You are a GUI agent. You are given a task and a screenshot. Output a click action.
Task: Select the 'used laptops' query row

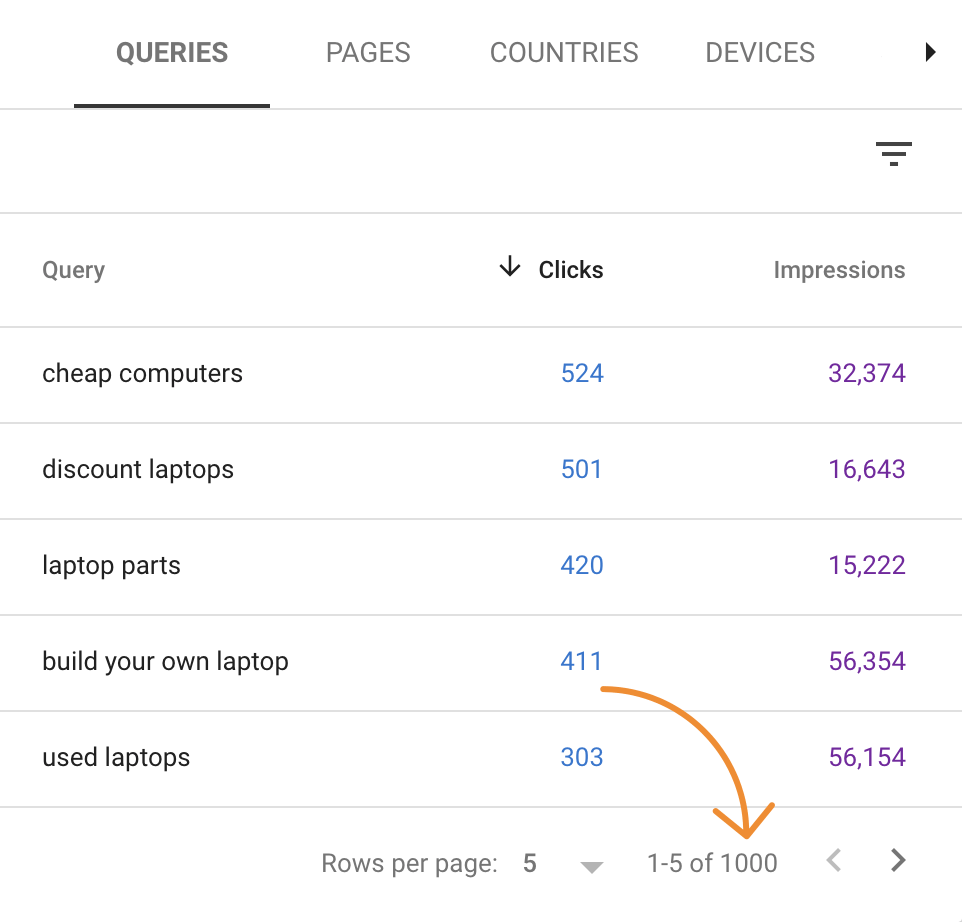point(481,758)
